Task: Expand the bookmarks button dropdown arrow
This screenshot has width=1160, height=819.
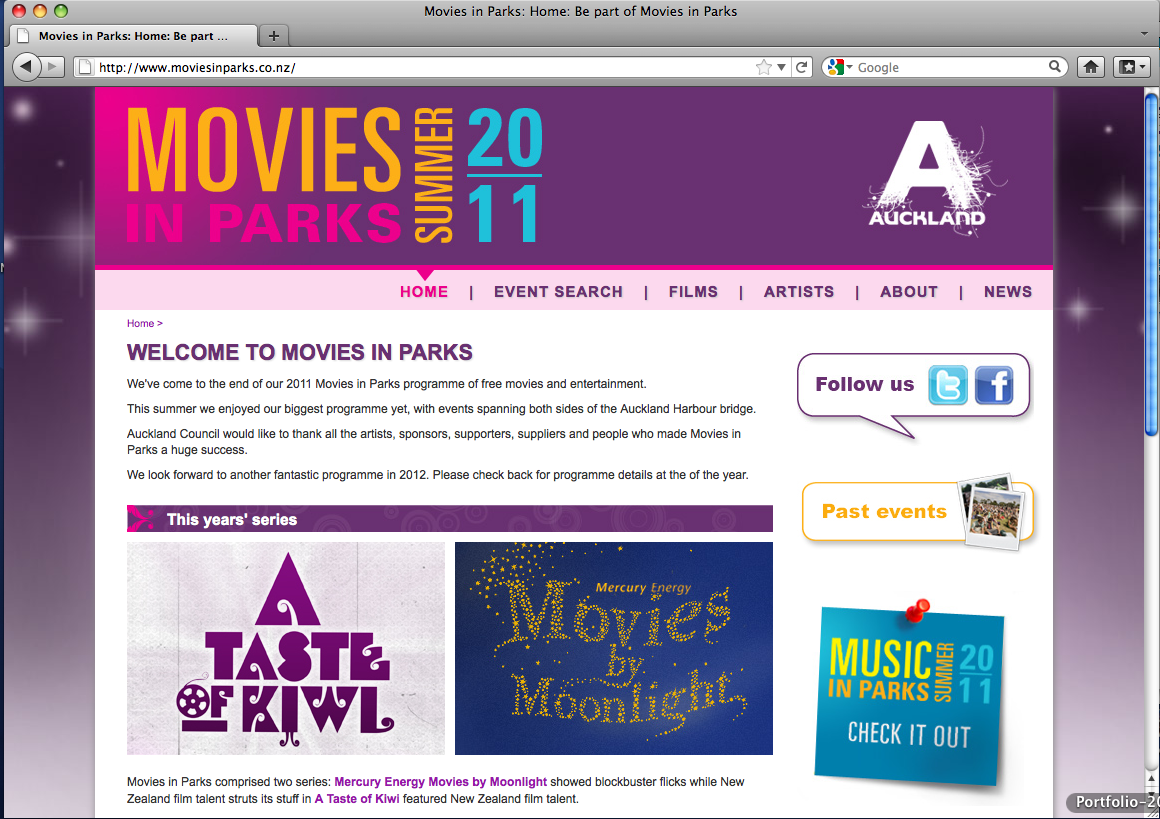Action: [1143, 67]
